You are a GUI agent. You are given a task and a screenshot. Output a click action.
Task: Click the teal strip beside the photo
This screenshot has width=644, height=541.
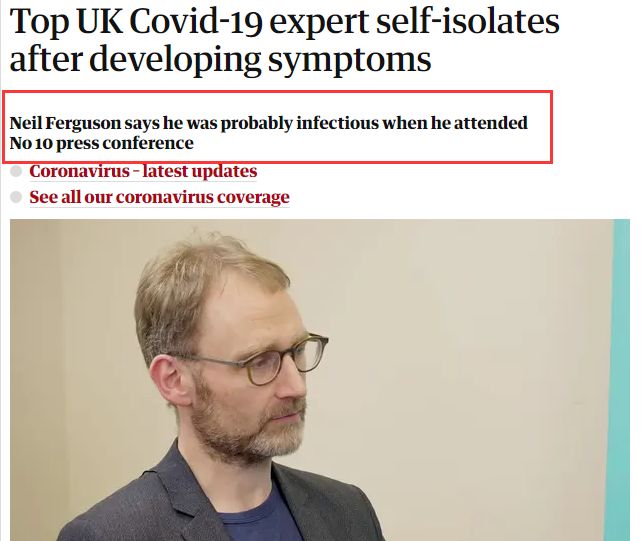pyautogui.click(x=622, y=380)
